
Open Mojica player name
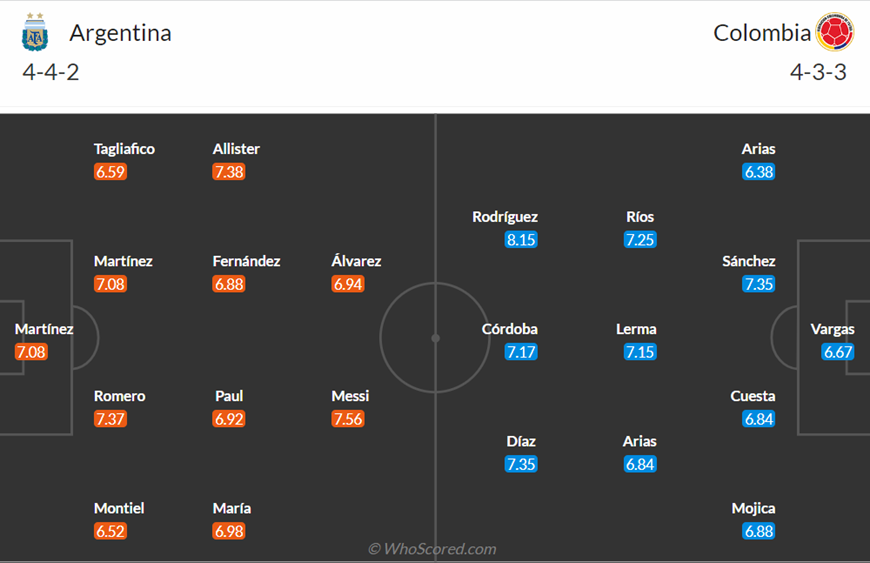coord(753,508)
